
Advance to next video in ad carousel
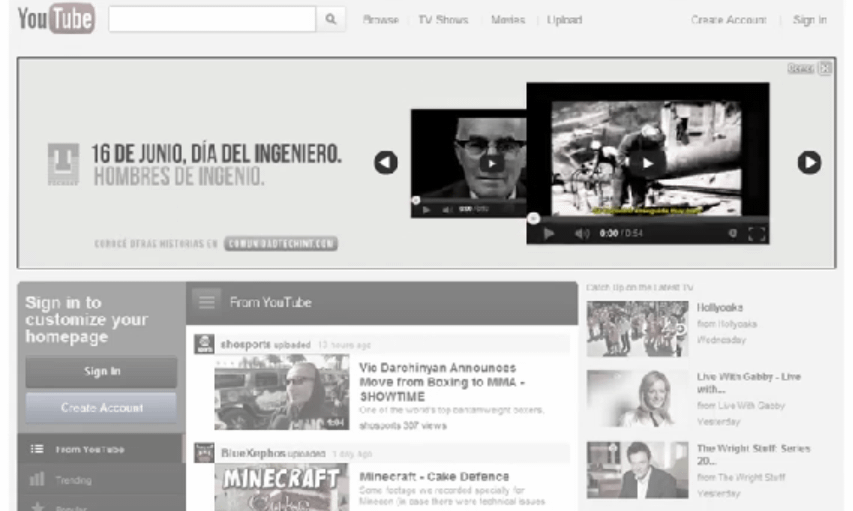[809, 162]
